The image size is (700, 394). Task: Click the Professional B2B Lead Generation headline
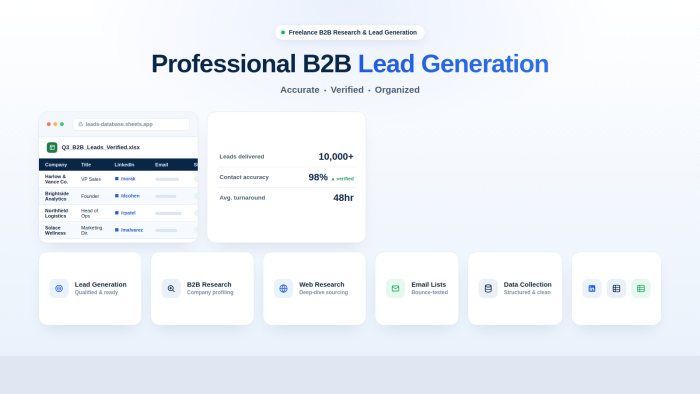(x=350, y=64)
